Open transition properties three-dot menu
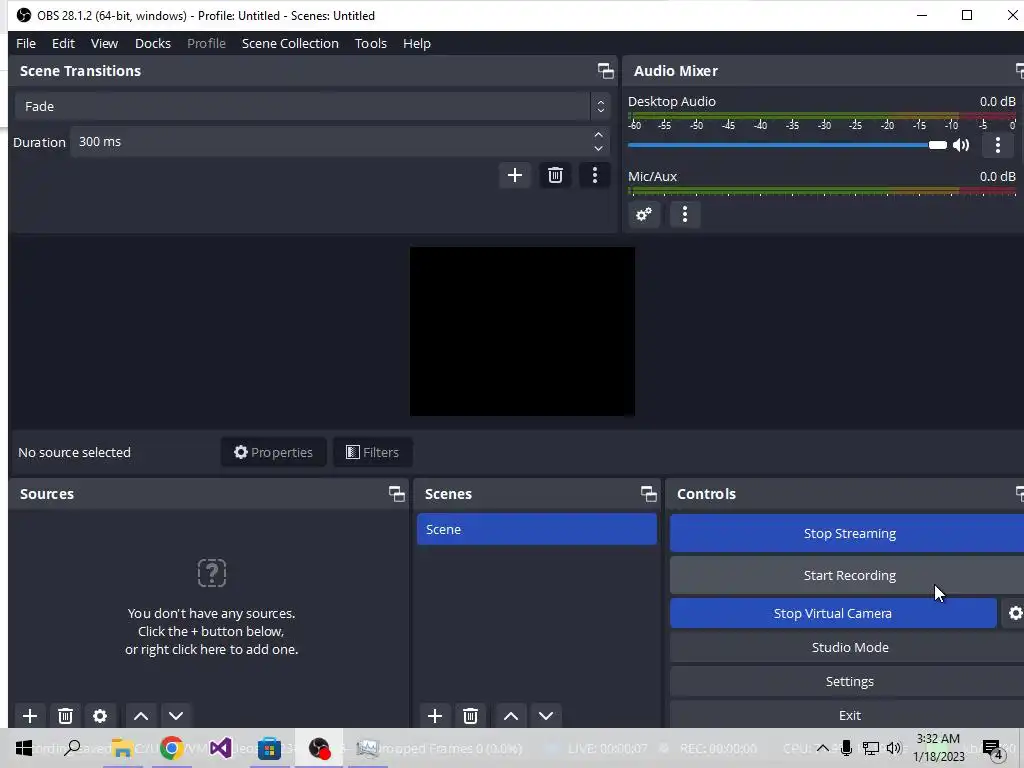The width and height of the screenshot is (1024, 768). [594, 175]
